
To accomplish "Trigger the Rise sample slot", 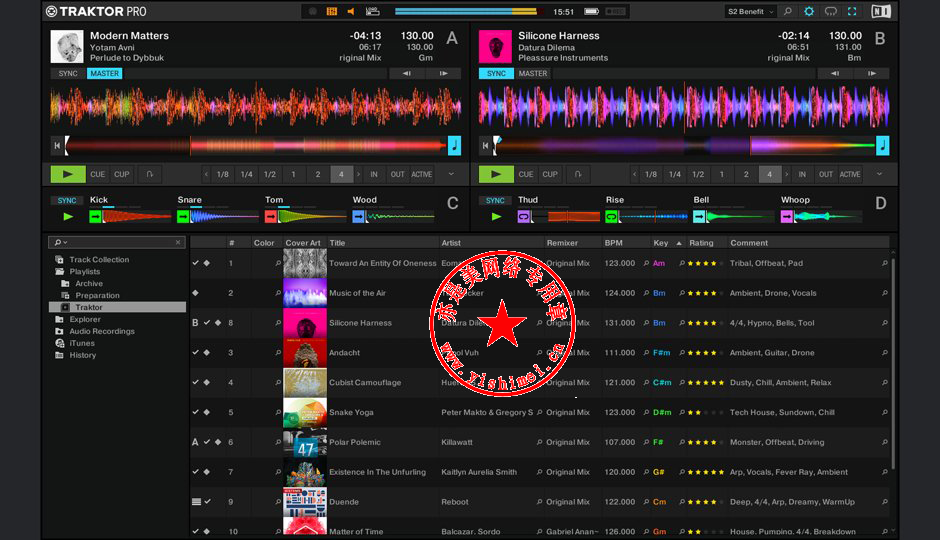I will coord(611,216).
